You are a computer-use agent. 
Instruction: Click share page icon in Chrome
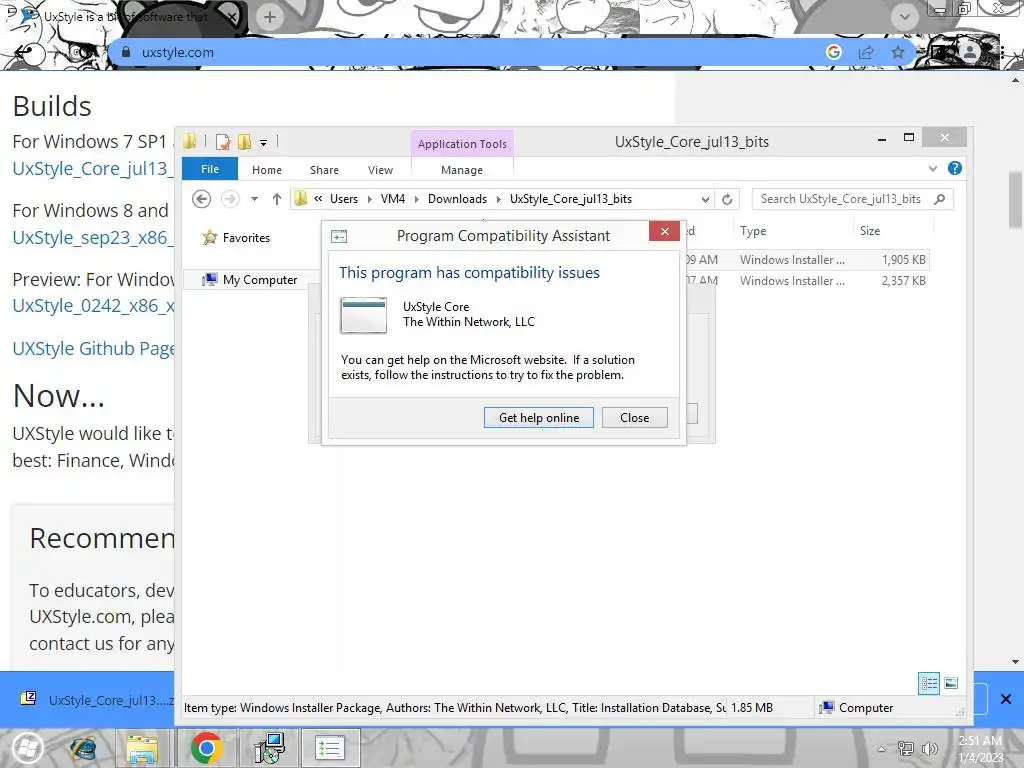point(867,53)
